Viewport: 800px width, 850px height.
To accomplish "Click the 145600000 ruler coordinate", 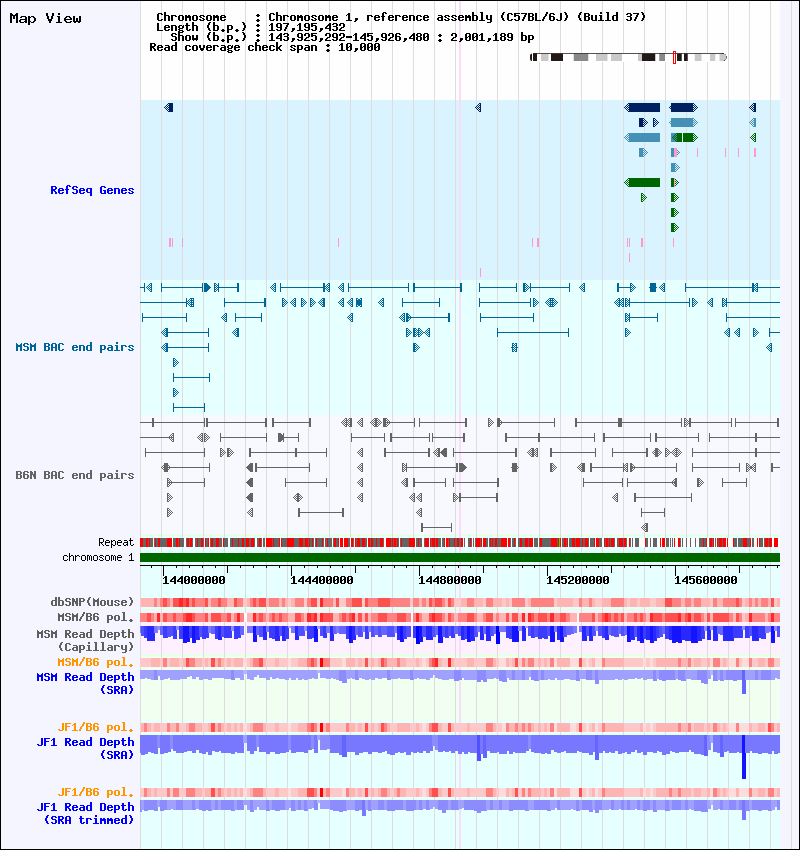I will click(x=706, y=580).
